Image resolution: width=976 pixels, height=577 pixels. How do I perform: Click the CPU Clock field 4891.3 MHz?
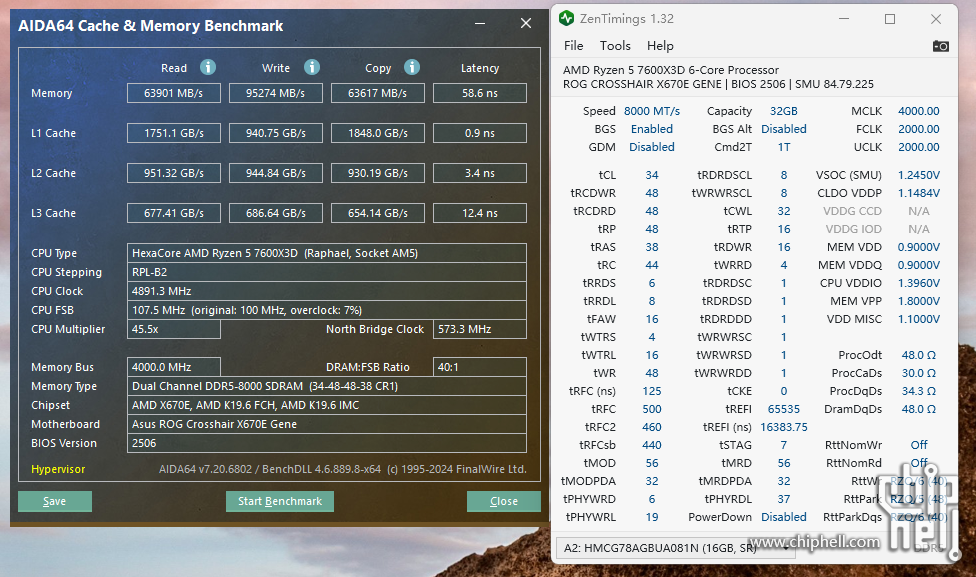pyautogui.click(x=327, y=291)
